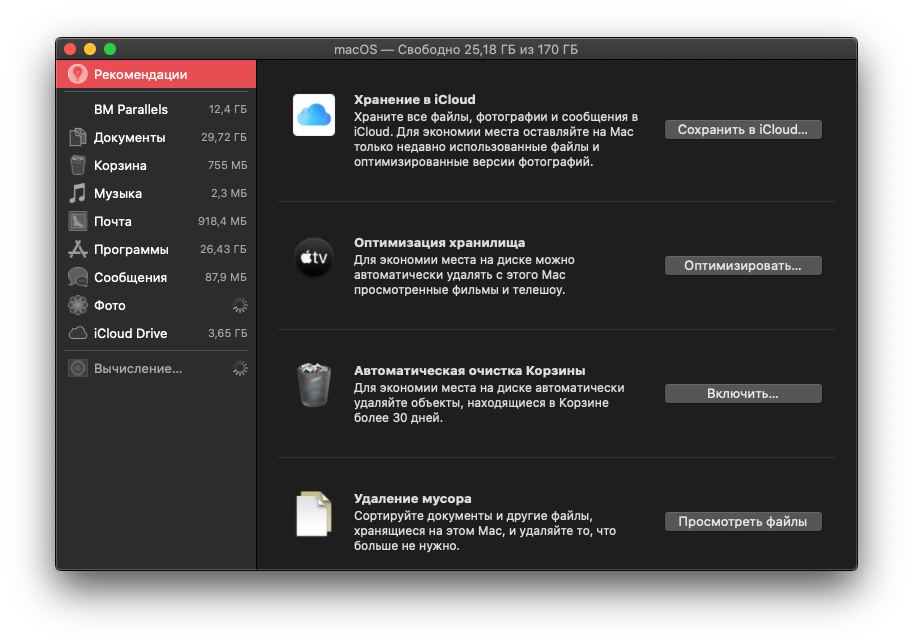Open the Документы category
The height and width of the screenshot is (644, 913).
pos(156,137)
